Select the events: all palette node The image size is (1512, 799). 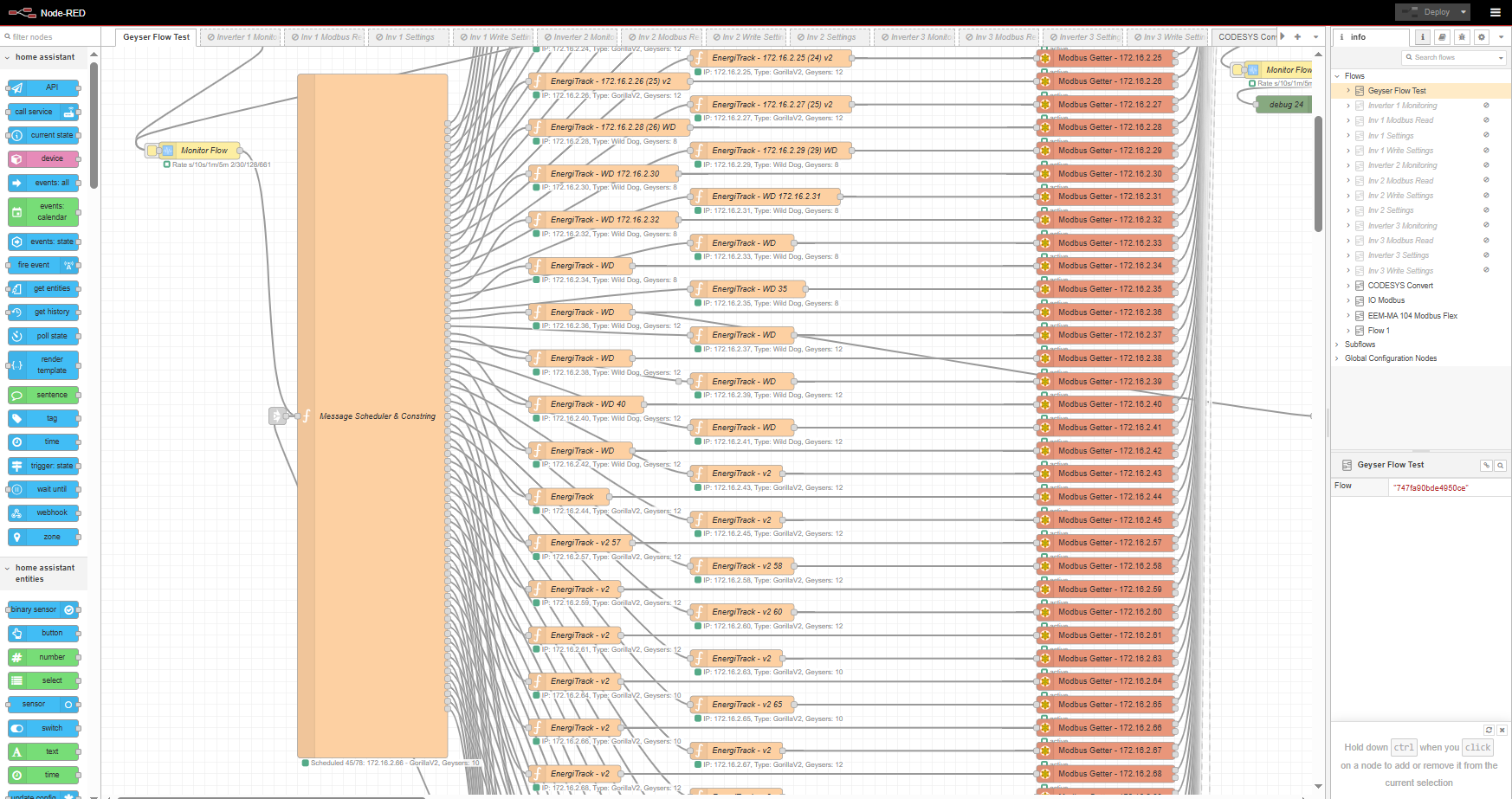point(43,183)
